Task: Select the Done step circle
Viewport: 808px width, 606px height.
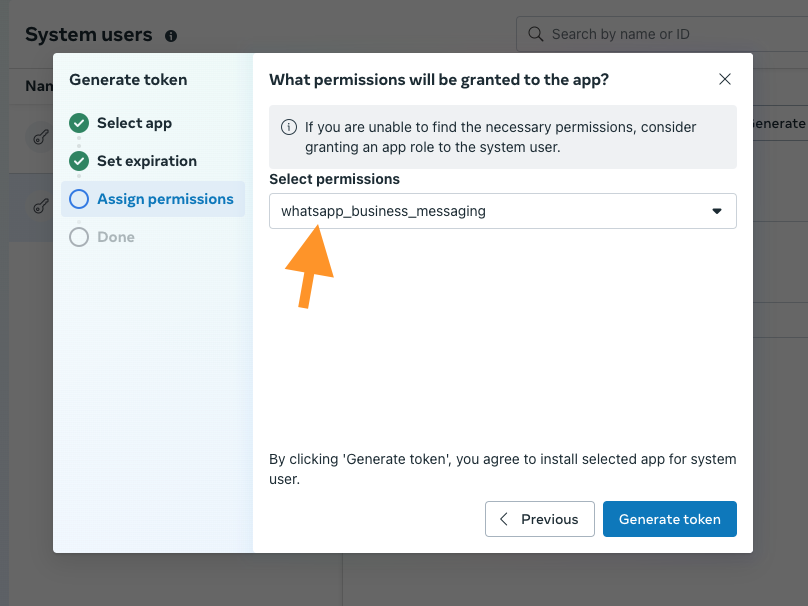Action: tap(79, 237)
